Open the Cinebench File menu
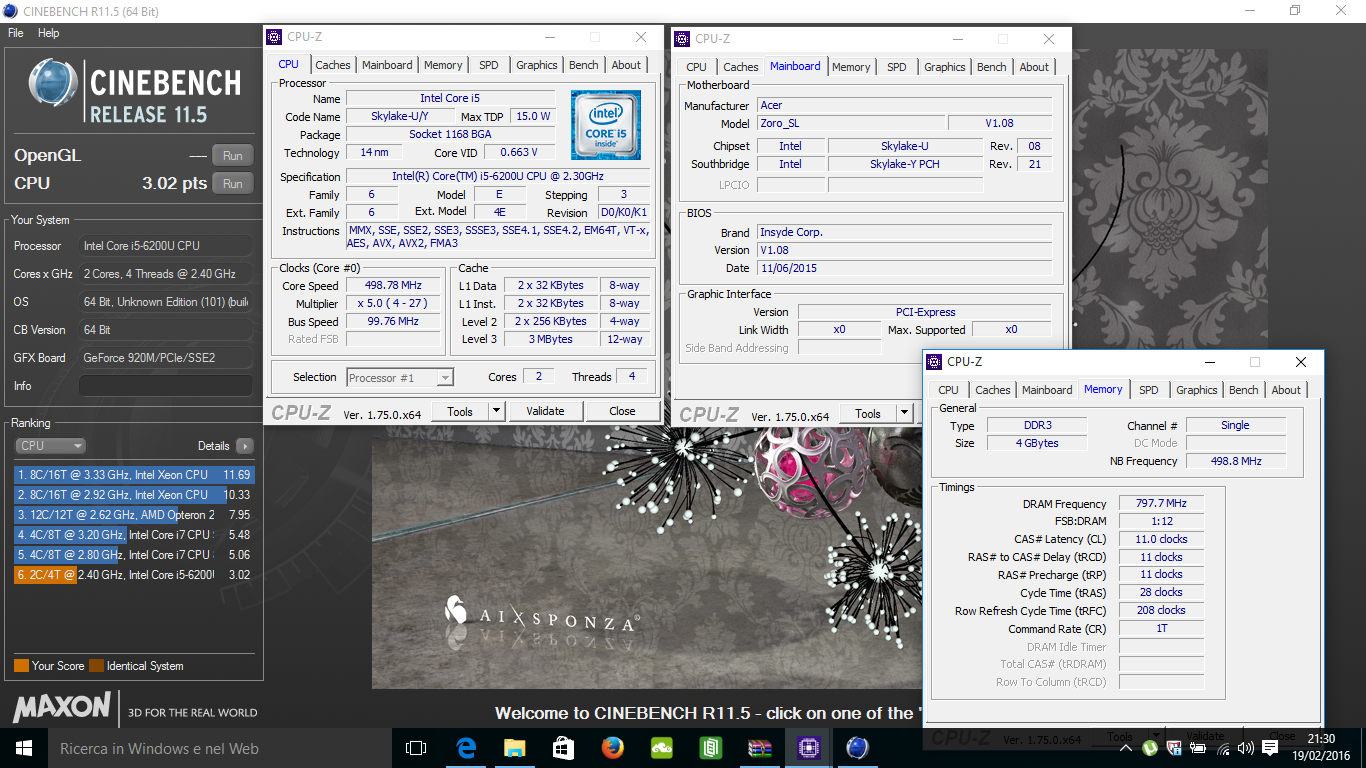Image resolution: width=1366 pixels, height=768 pixels. pyautogui.click(x=15, y=33)
